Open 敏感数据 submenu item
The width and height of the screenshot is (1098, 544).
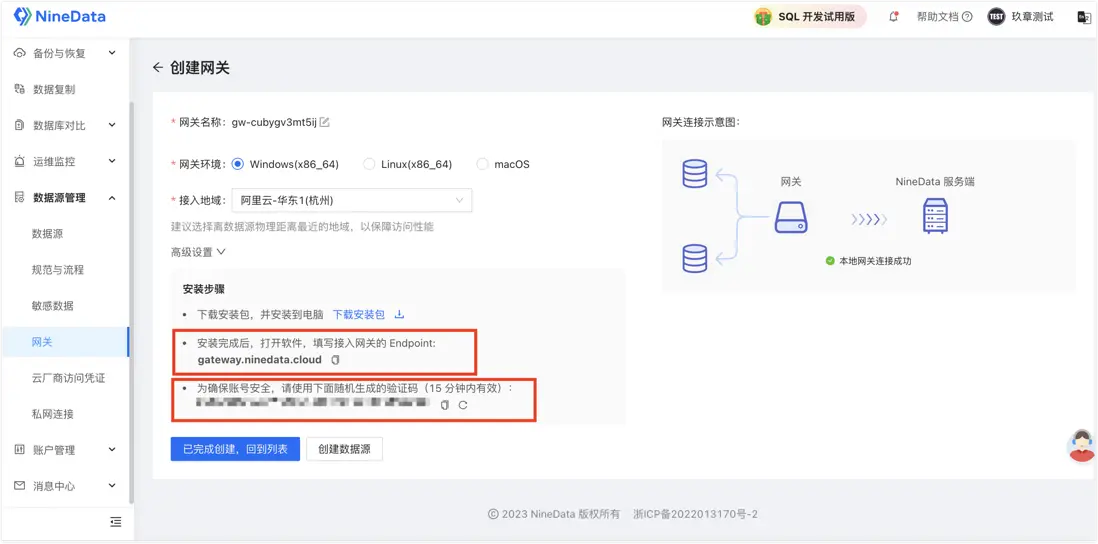pyautogui.click(x=53, y=305)
